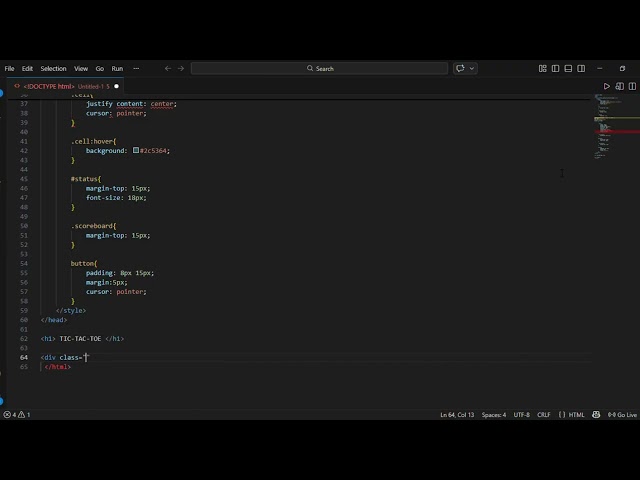
Task: Open Customize Layout icon
Action: coord(542,69)
